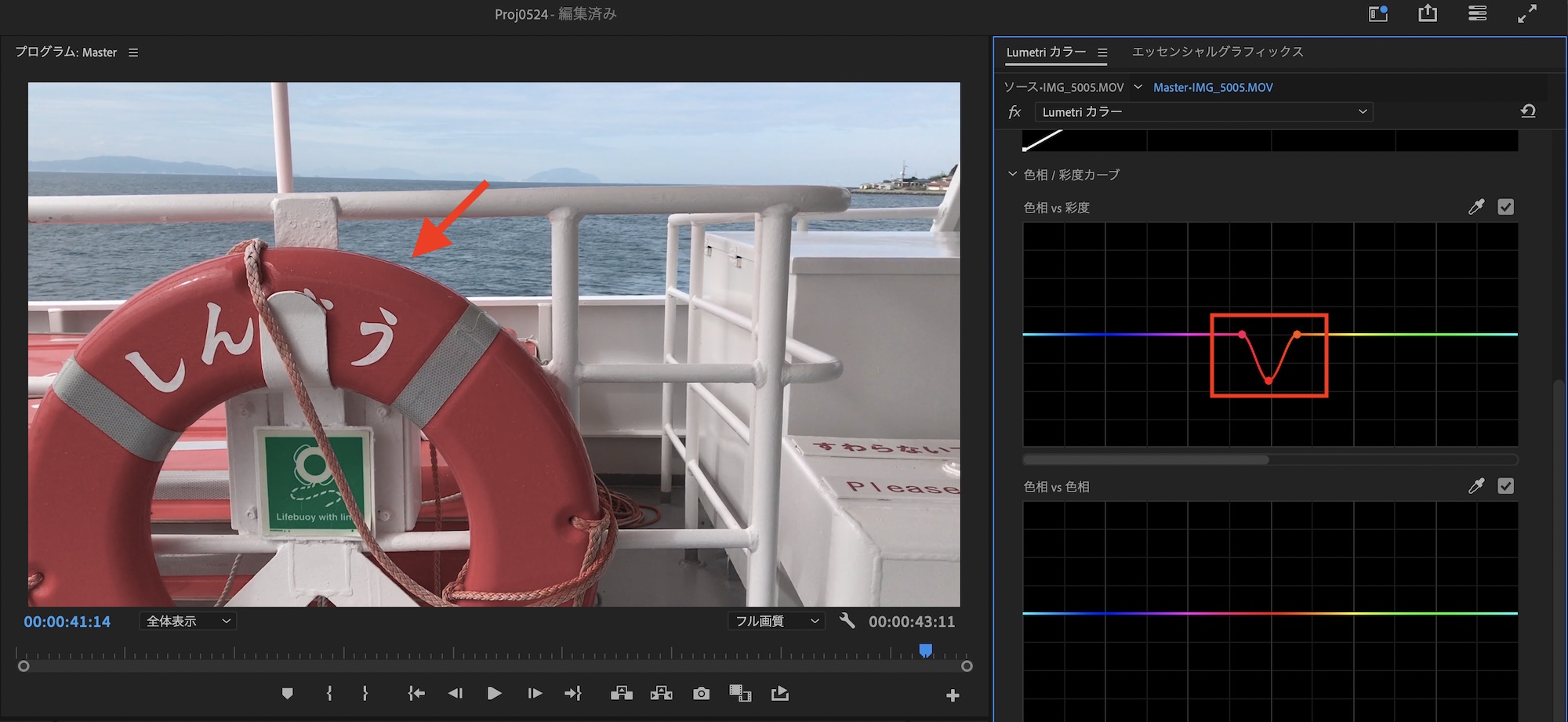Click the Export Frame camera icon
Viewport: 1568px width, 722px height.
tap(701, 694)
